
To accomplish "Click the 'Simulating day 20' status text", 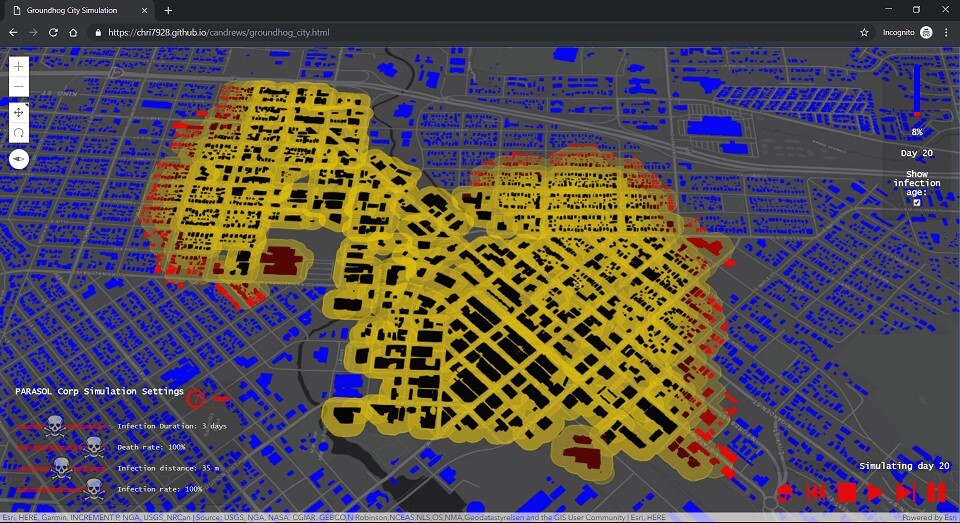I will (904, 466).
